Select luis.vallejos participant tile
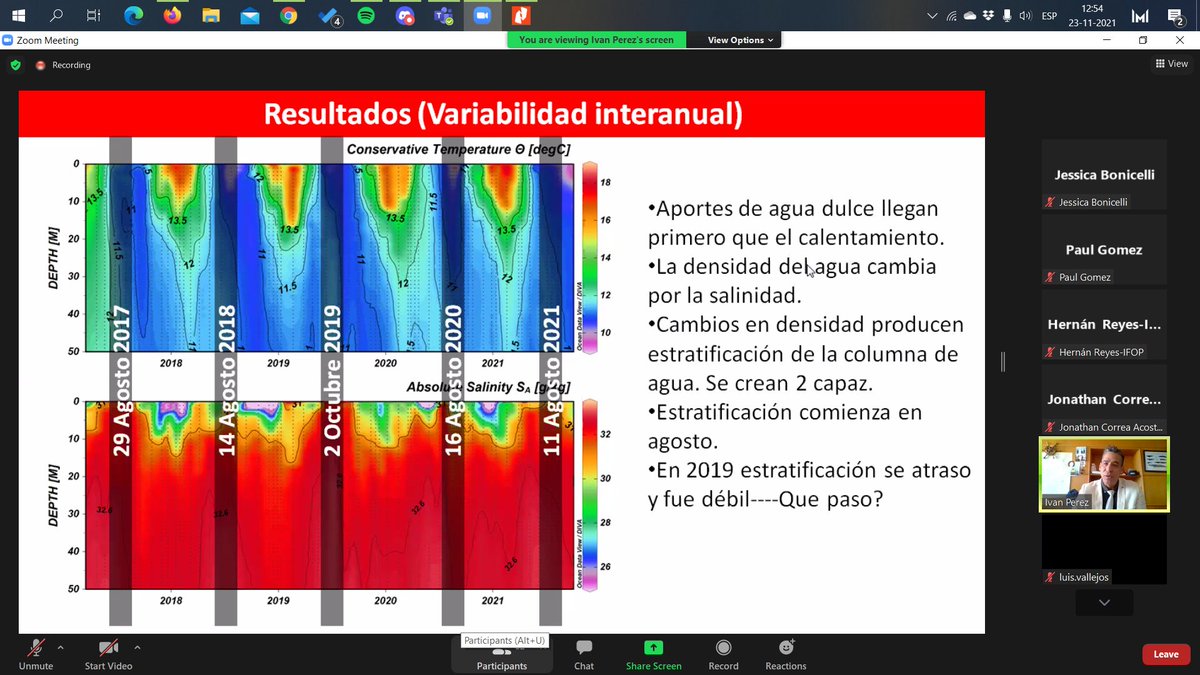Image resolution: width=1200 pixels, height=675 pixels. click(1104, 549)
